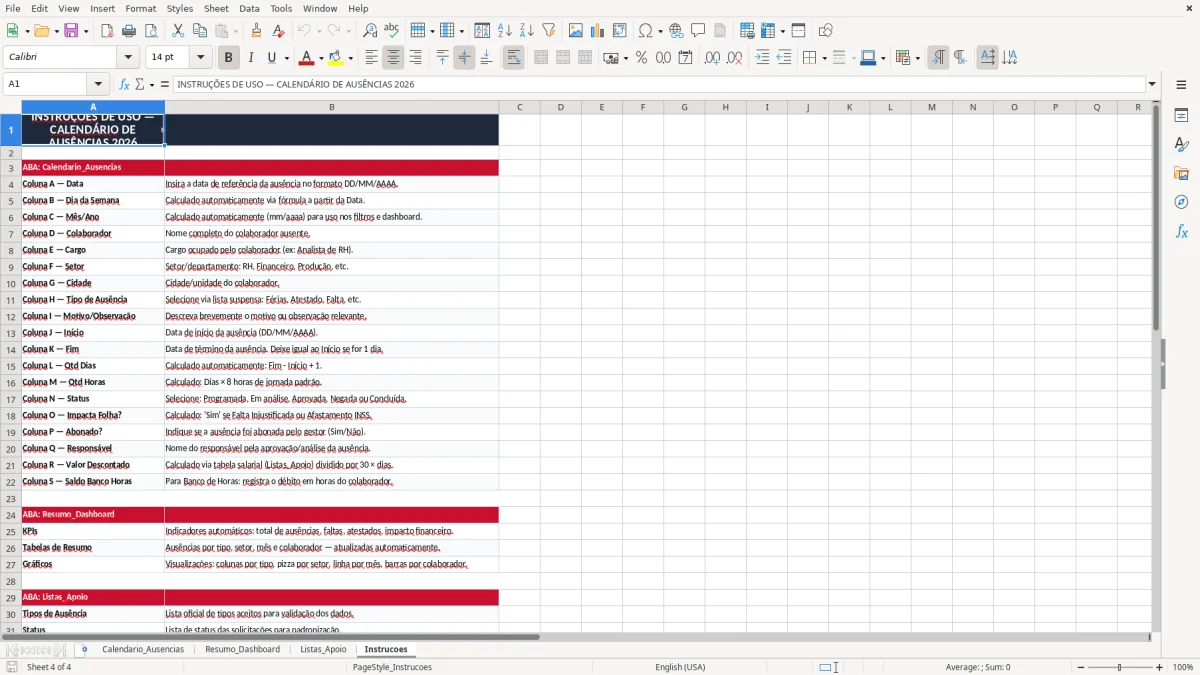Switch to the Resumo_Dashboard sheet tab
Screen dimensions: 1200x675
[x=243, y=649]
